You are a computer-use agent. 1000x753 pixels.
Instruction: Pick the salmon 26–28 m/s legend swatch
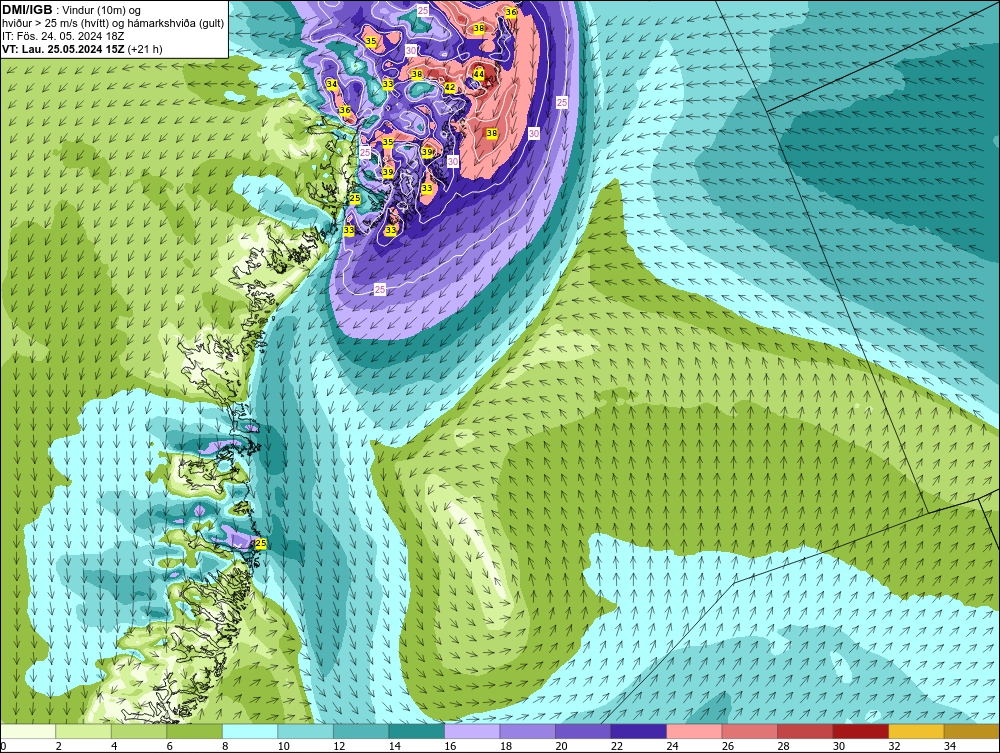tap(749, 731)
